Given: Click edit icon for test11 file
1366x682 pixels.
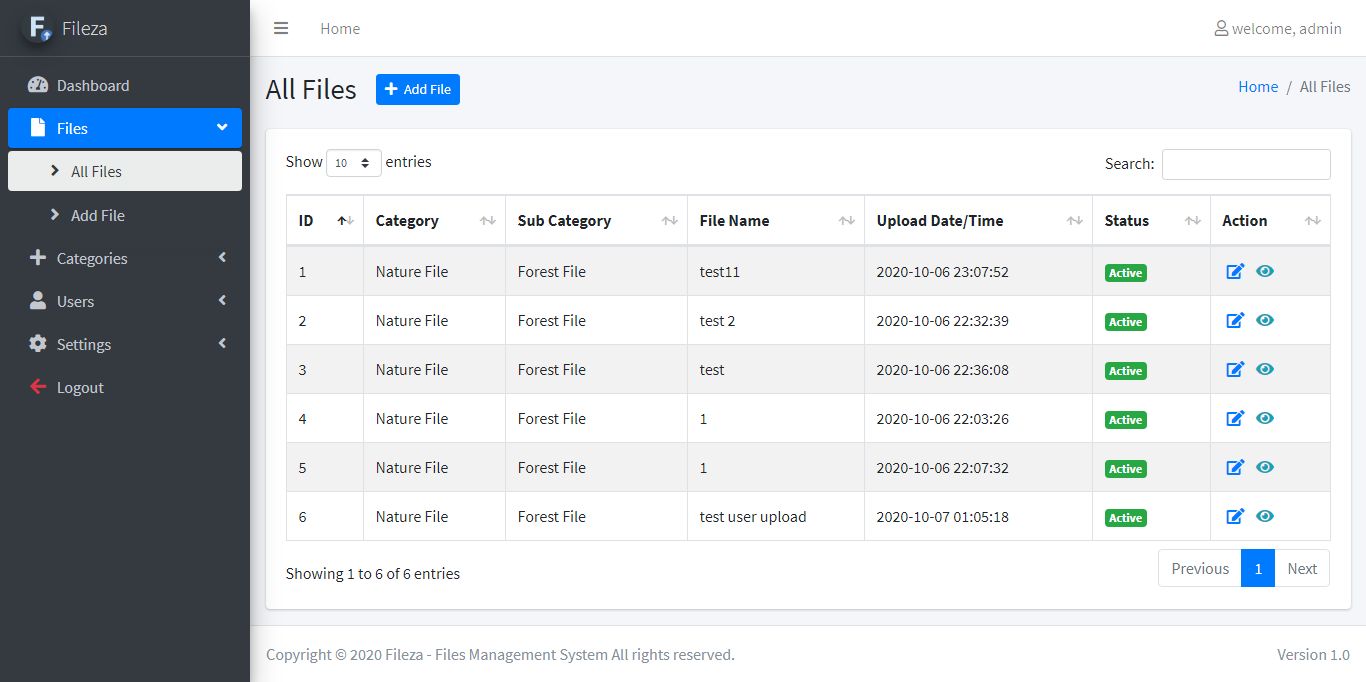Looking at the screenshot, I should 1235,271.
